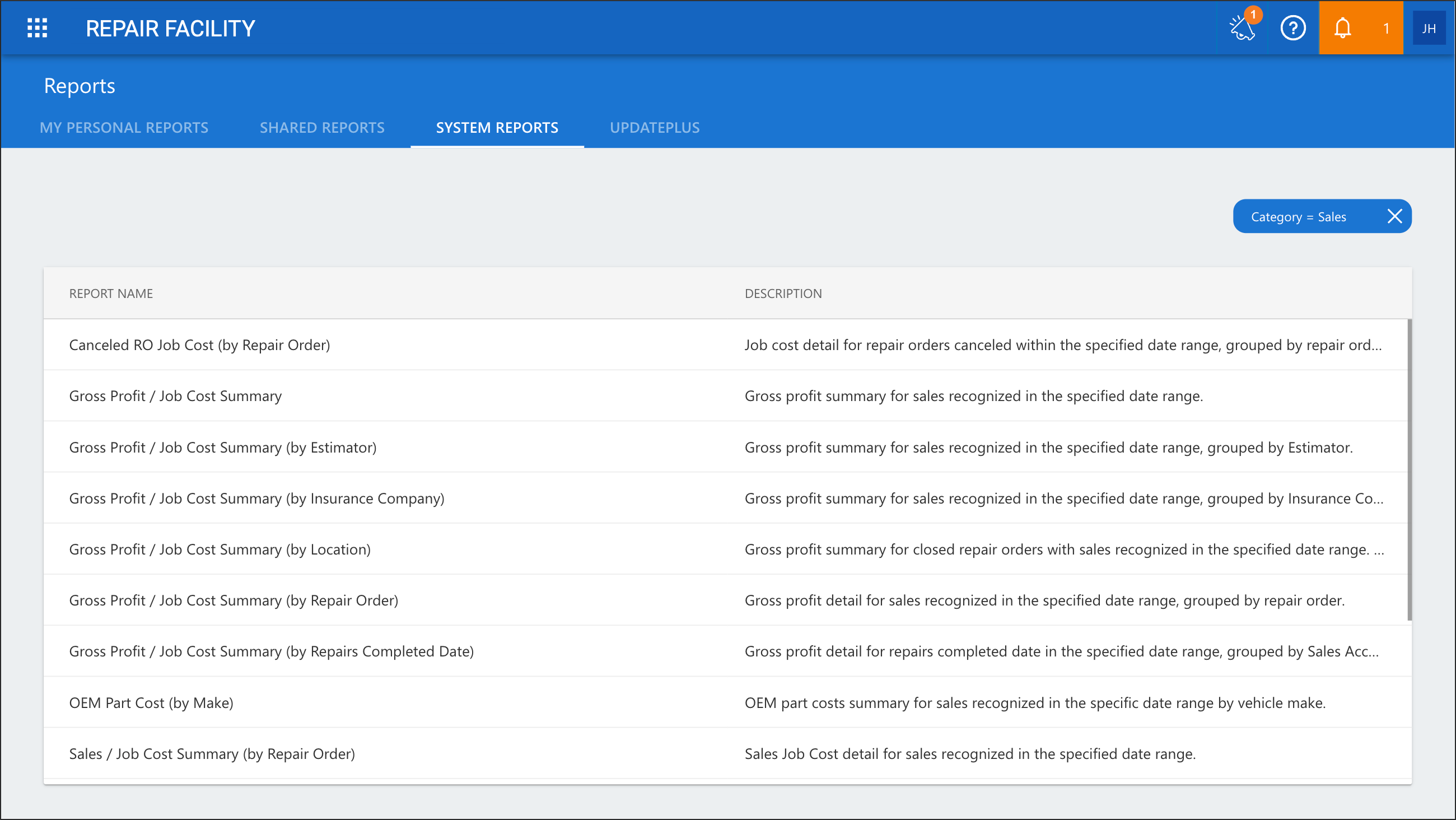Select the System Reports tab

[x=497, y=127]
